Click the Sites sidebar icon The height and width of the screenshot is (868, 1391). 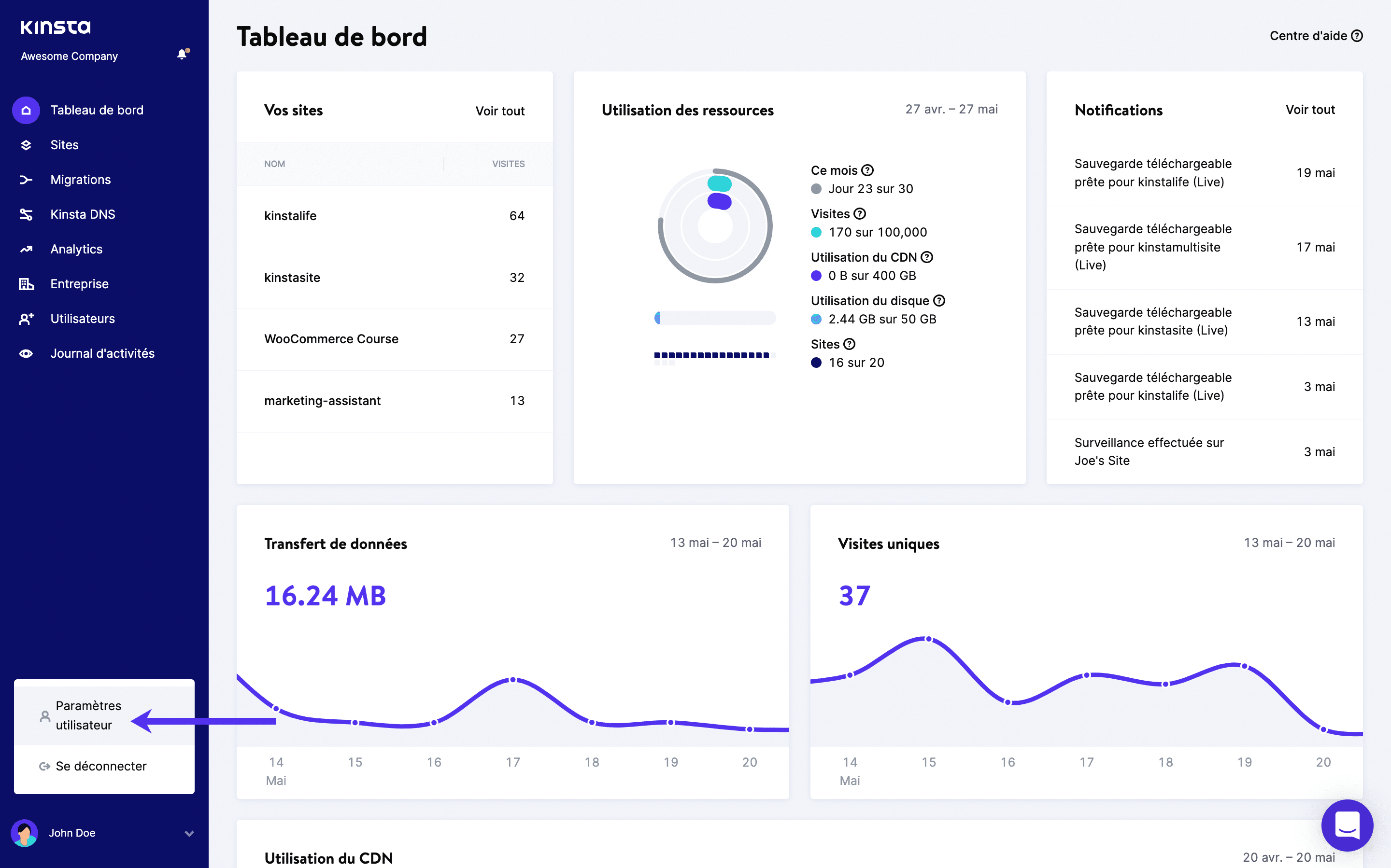coord(25,144)
